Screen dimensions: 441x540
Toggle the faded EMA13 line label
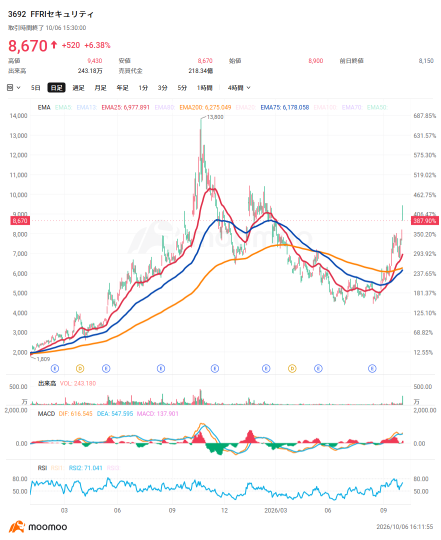(x=86, y=107)
